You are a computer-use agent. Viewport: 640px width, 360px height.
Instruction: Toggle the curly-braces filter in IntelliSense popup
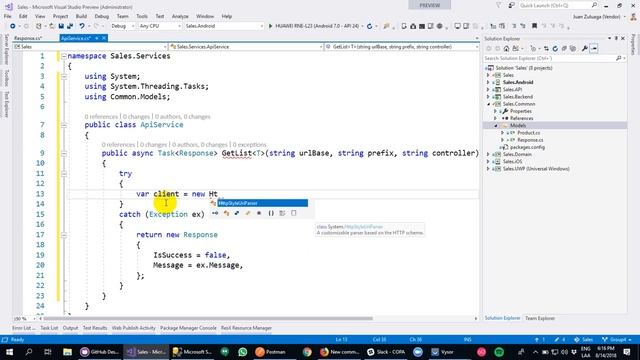(x=271, y=213)
